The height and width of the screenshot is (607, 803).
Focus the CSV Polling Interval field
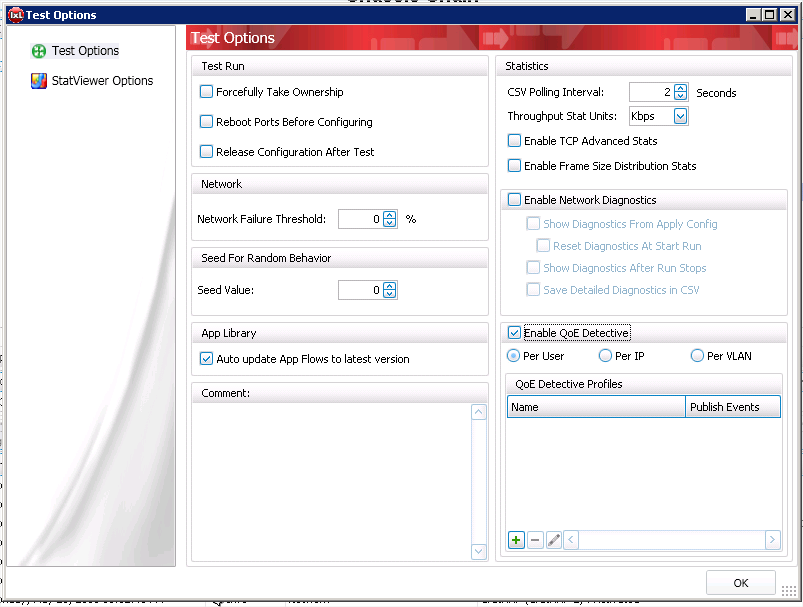pyautogui.click(x=651, y=92)
